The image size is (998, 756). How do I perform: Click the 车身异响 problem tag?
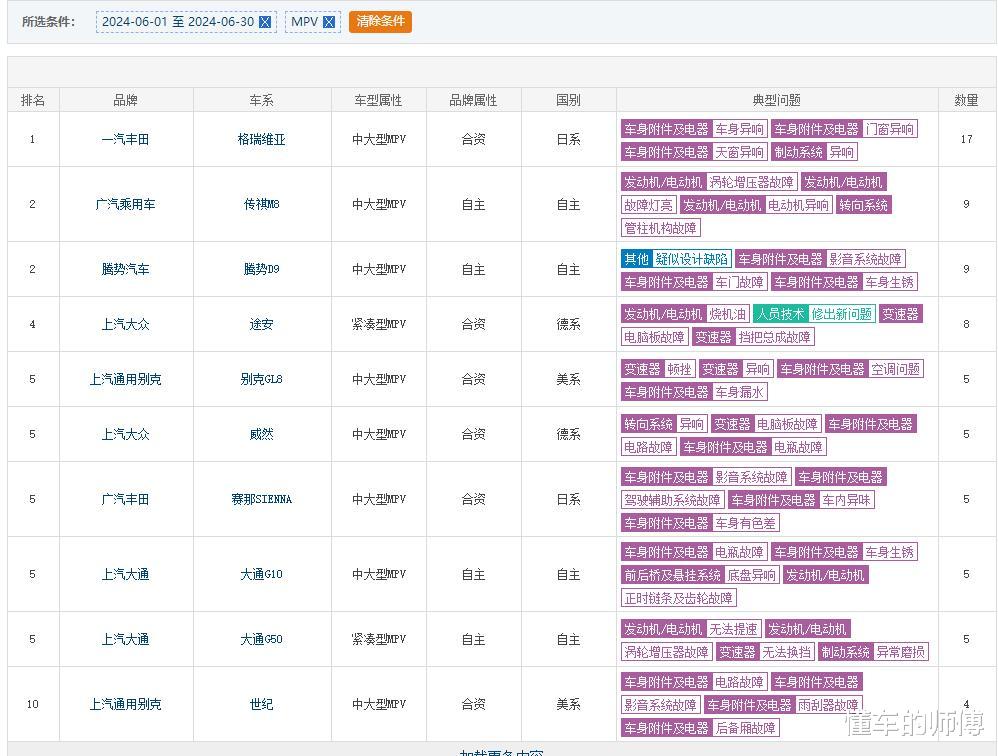tap(740, 129)
